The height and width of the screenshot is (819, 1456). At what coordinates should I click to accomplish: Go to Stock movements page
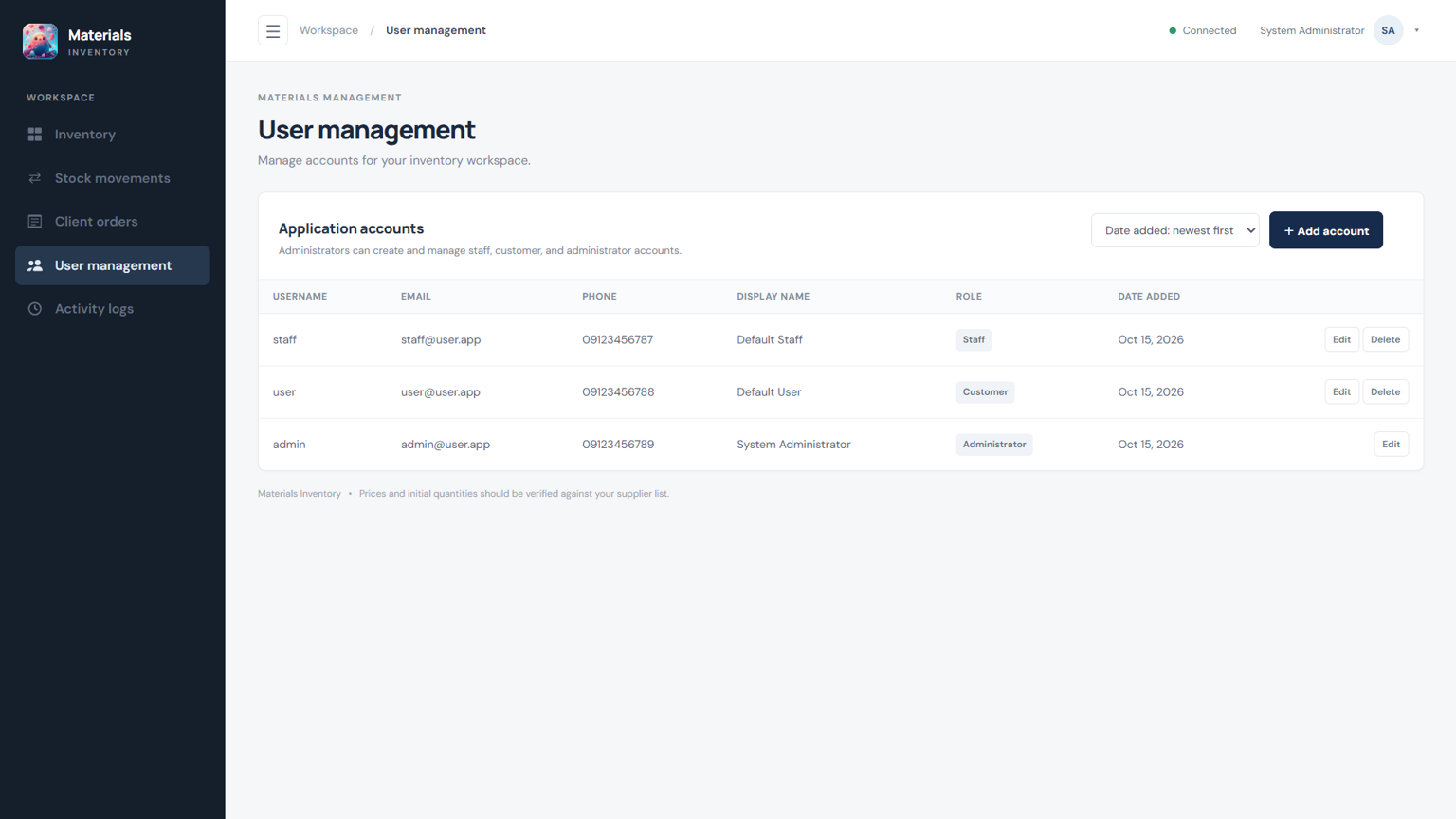113,178
